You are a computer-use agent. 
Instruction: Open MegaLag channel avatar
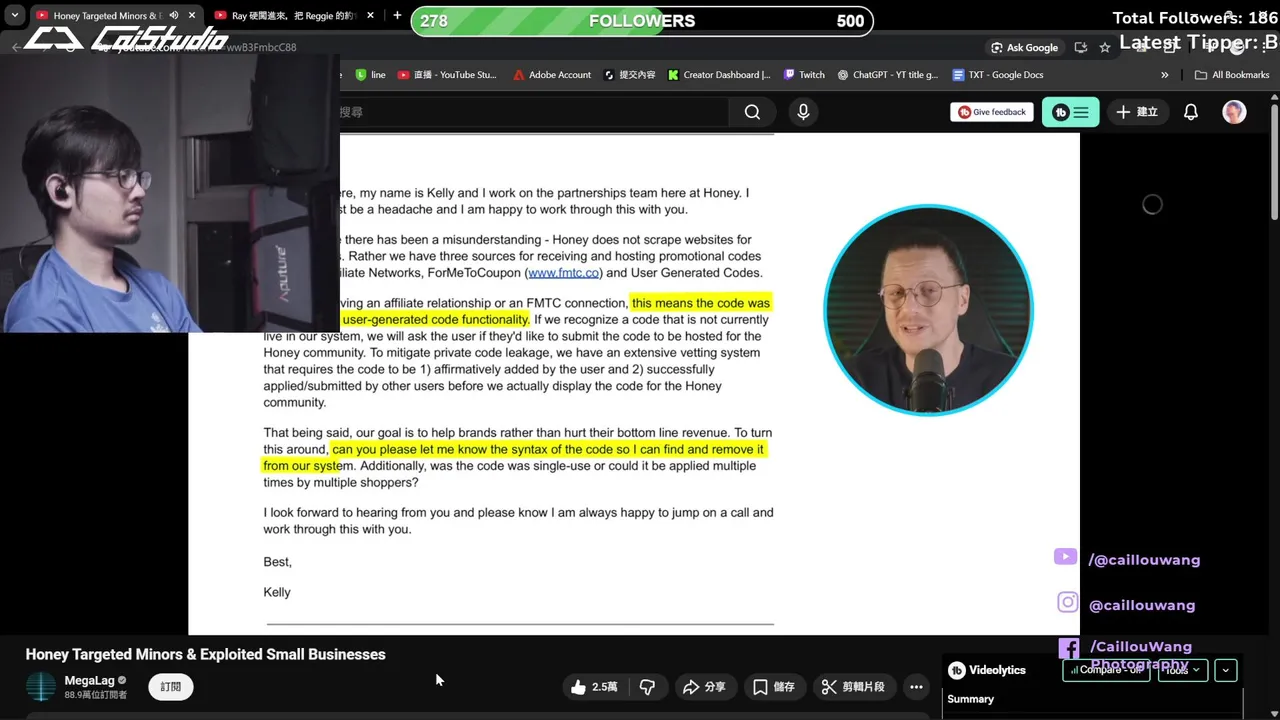click(x=41, y=687)
